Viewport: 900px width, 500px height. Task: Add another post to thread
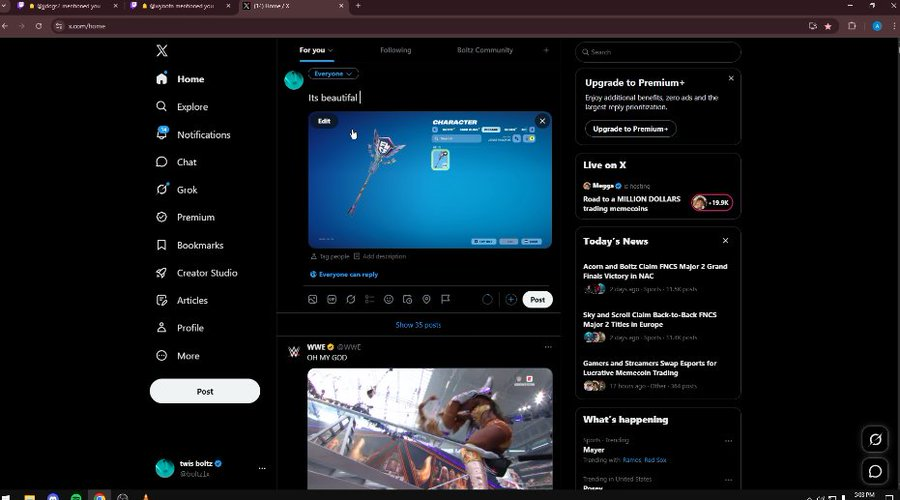(x=511, y=300)
